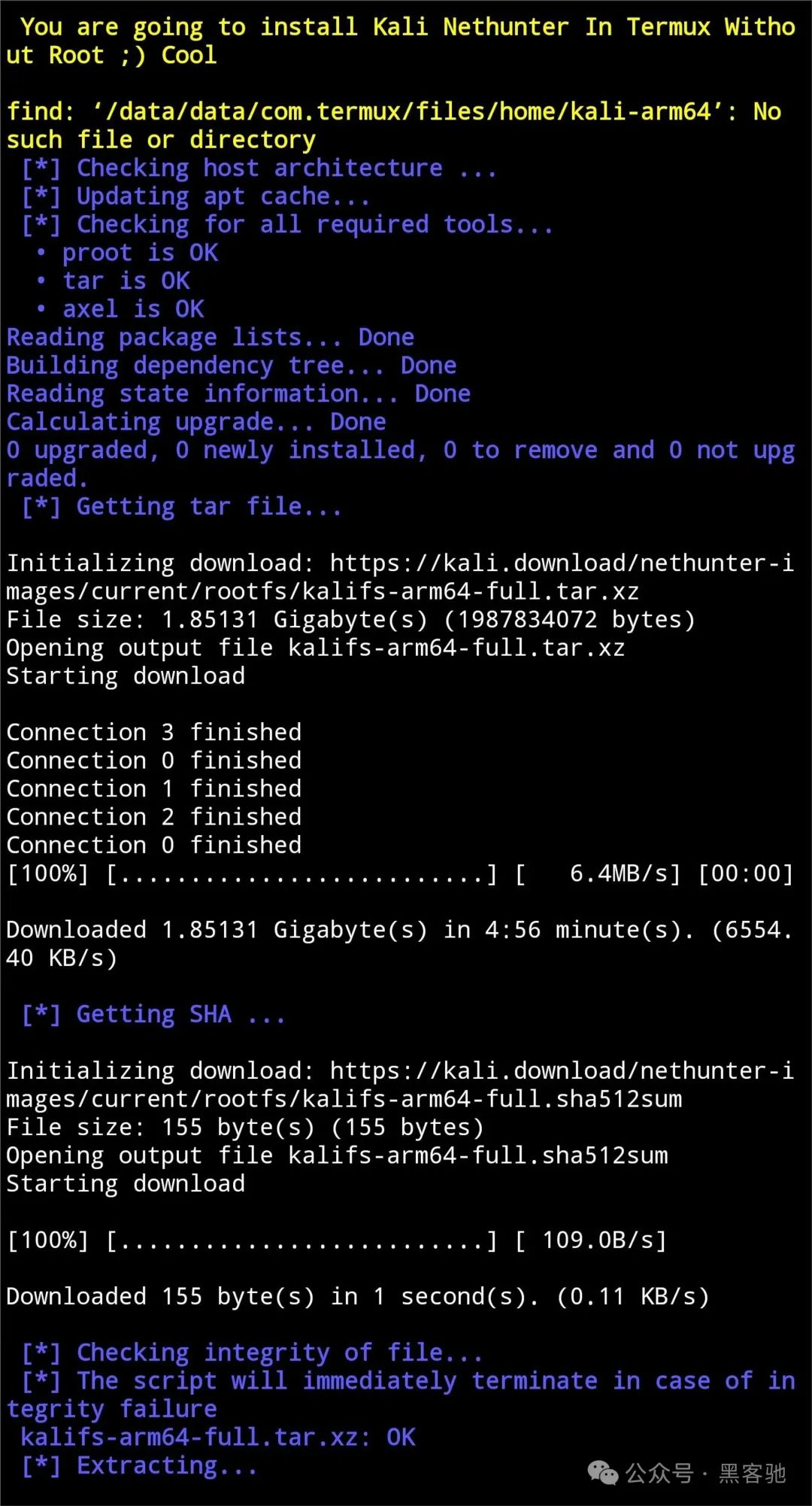The height and width of the screenshot is (1506, 812).
Task: Click the 'Downloaded 155 byte(s)' summary line
Action: tap(358, 1296)
